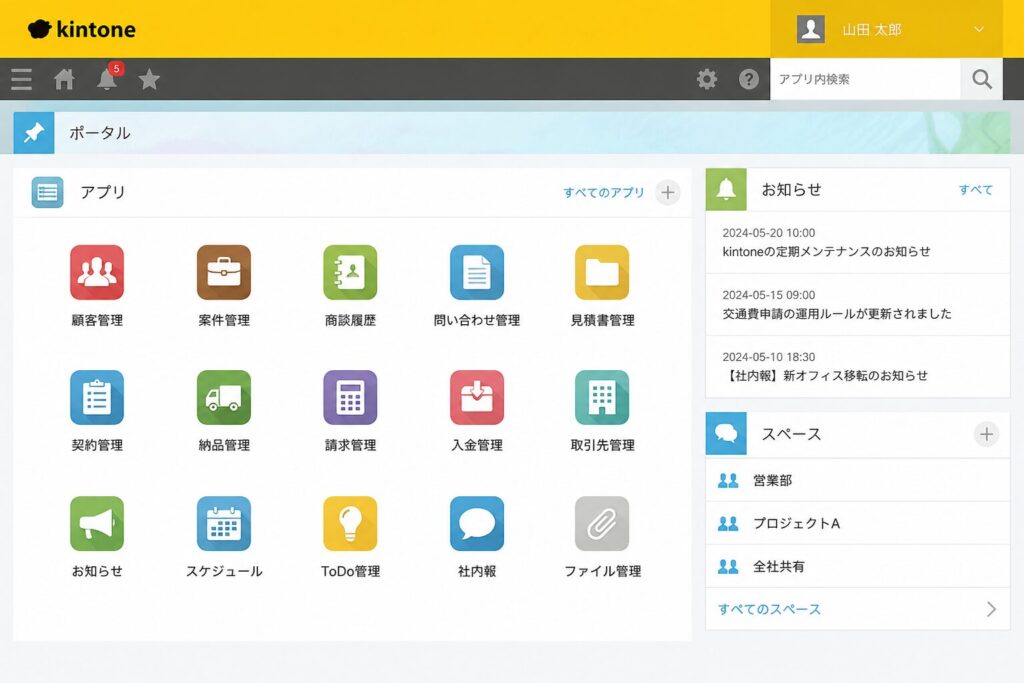Open the すべてのスペース link
Viewport: 1024px width, 683px height.
[769, 609]
